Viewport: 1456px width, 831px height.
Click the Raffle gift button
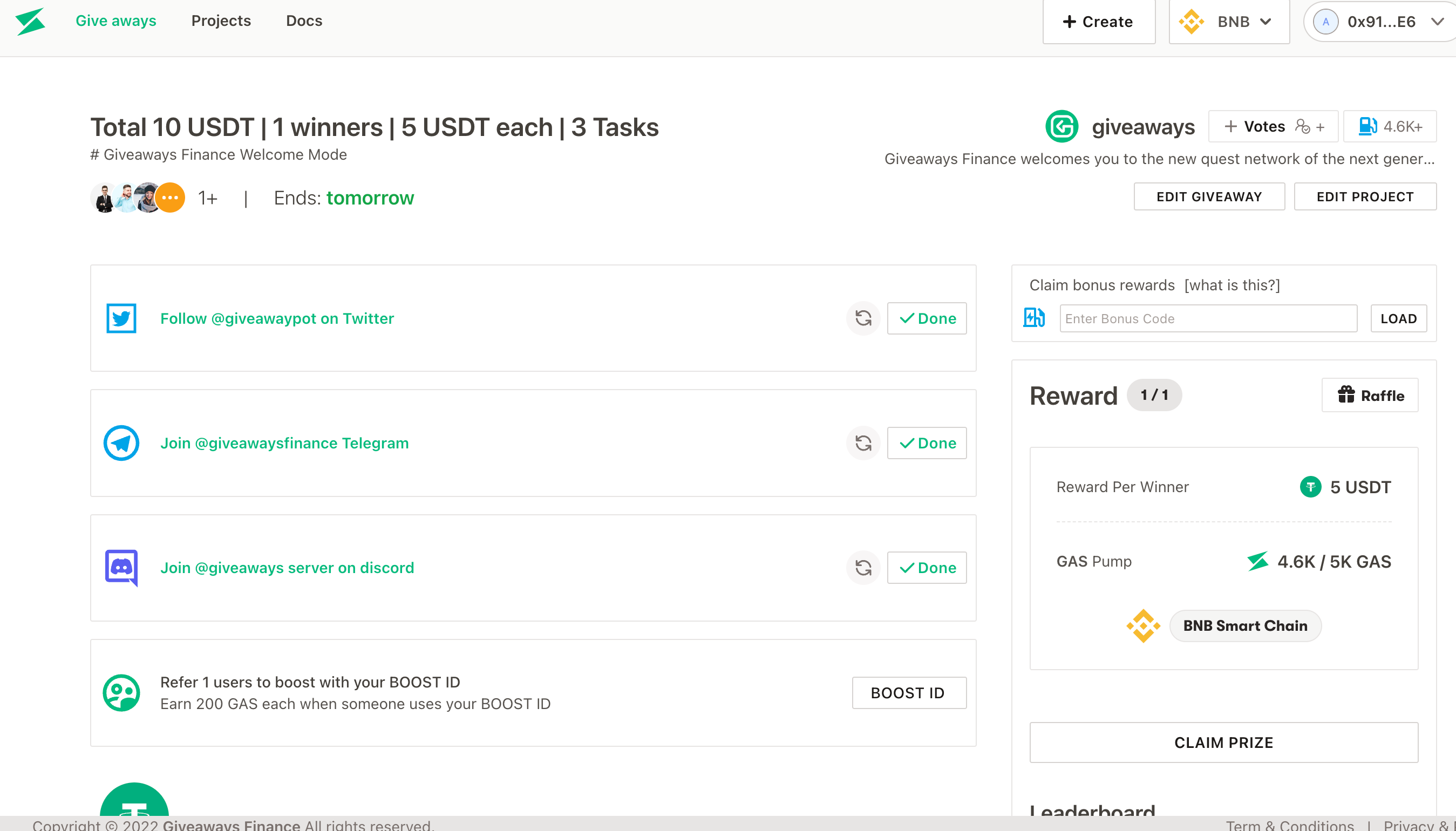[x=1370, y=395]
